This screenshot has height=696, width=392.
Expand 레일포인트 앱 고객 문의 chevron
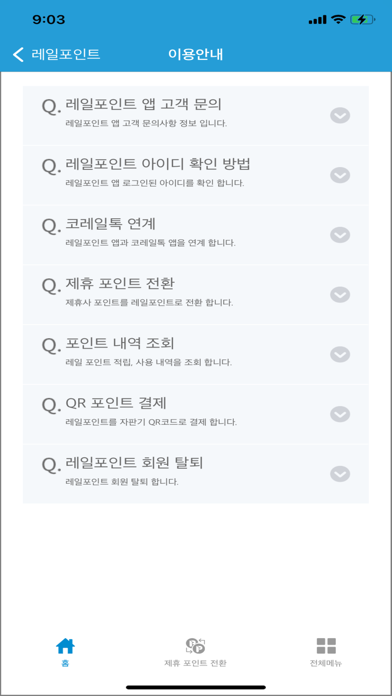pyautogui.click(x=340, y=115)
